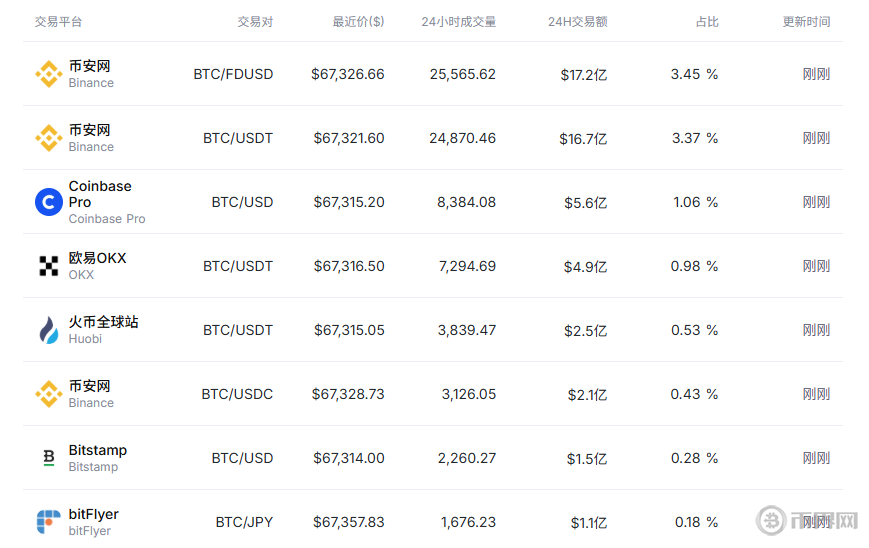Sort by the 24H交易额 column header
869x548 pixels.
point(577,22)
